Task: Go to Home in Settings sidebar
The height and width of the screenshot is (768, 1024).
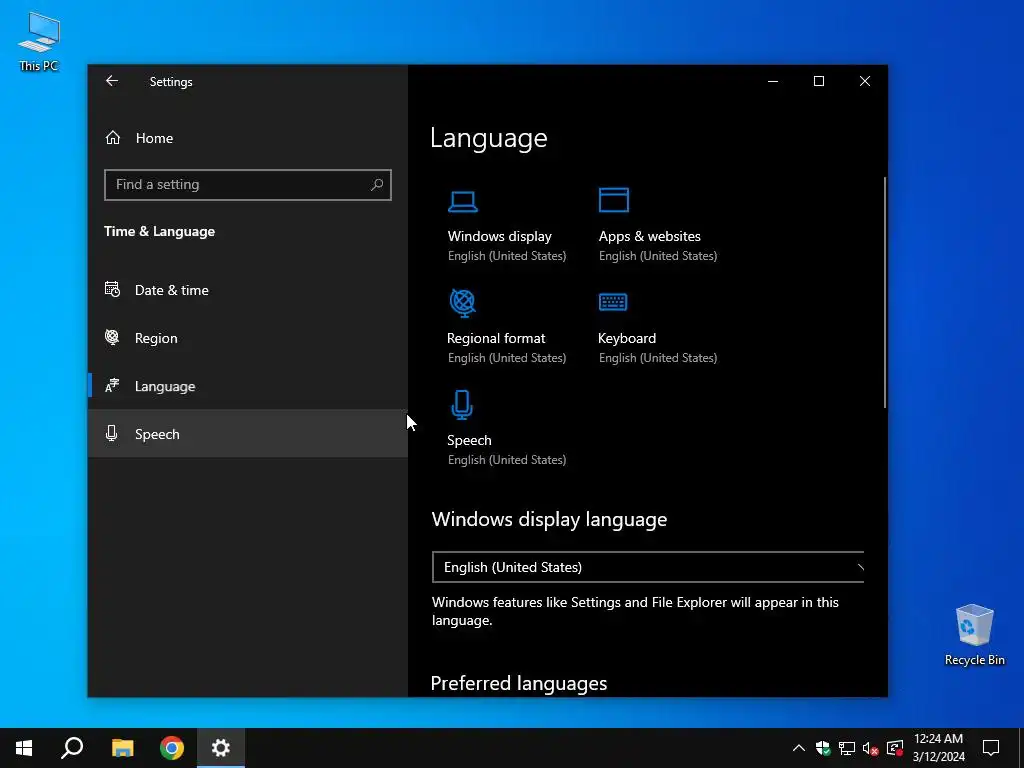Action: click(x=248, y=138)
